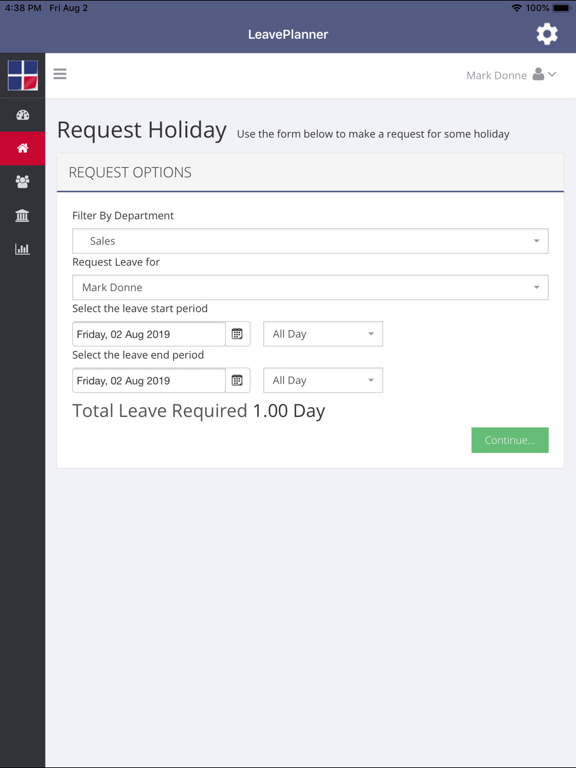Image resolution: width=576 pixels, height=768 pixels.
Task: Expand the Request Leave for dropdown
Action: [310, 288]
